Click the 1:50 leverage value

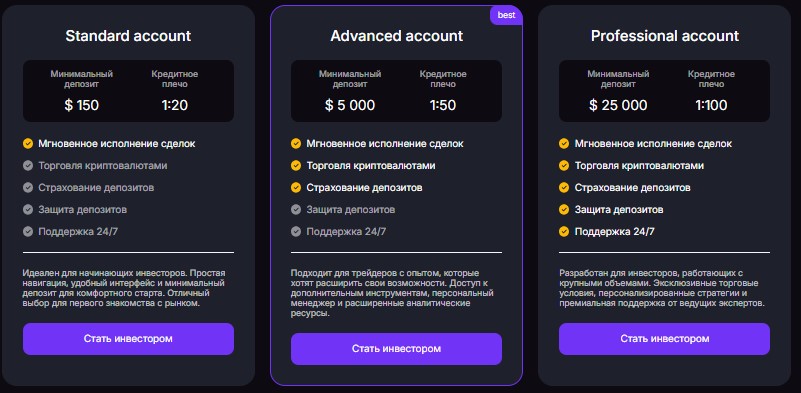(x=443, y=105)
